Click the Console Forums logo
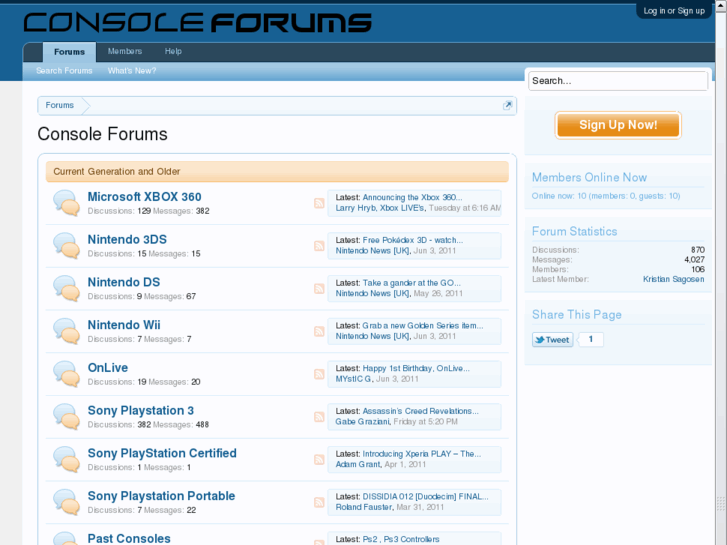This screenshot has width=727, height=545. tap(198, 23)
